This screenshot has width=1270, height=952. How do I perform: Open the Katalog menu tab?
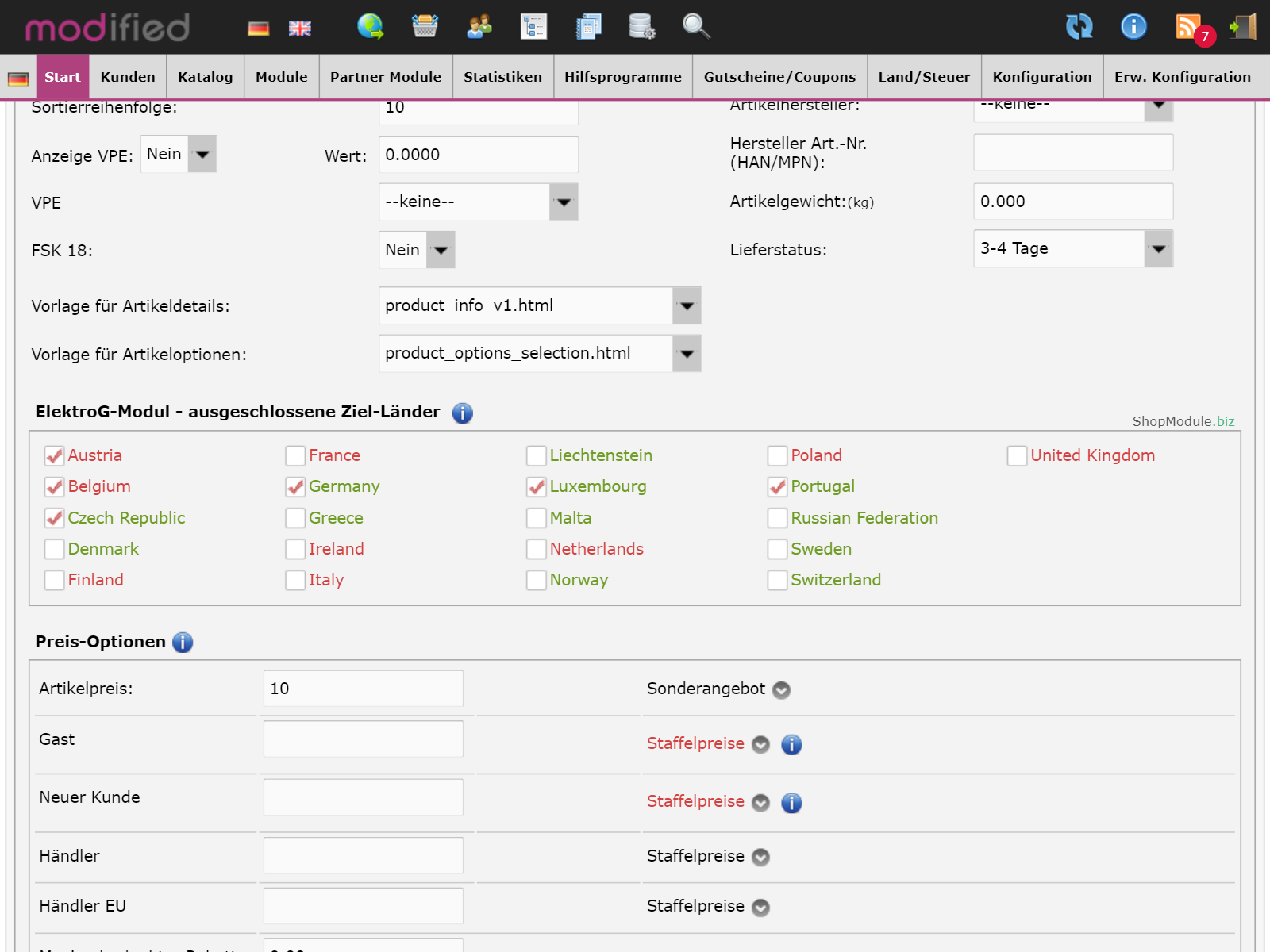click(x=205, y=77)
